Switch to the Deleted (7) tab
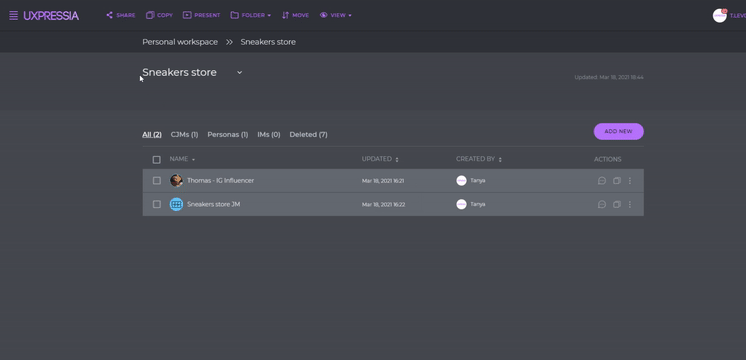This screenshot has height=360, width=746. pos(308,135)
